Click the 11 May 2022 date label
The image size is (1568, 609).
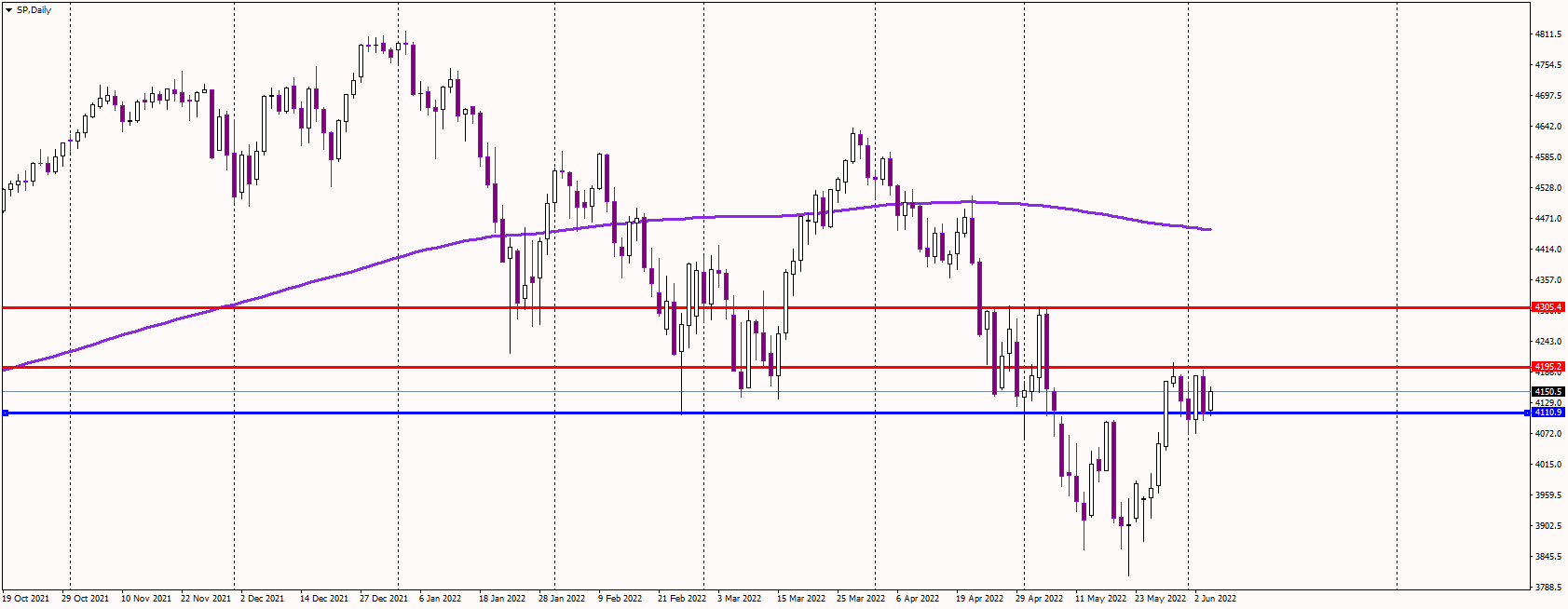1100,599
